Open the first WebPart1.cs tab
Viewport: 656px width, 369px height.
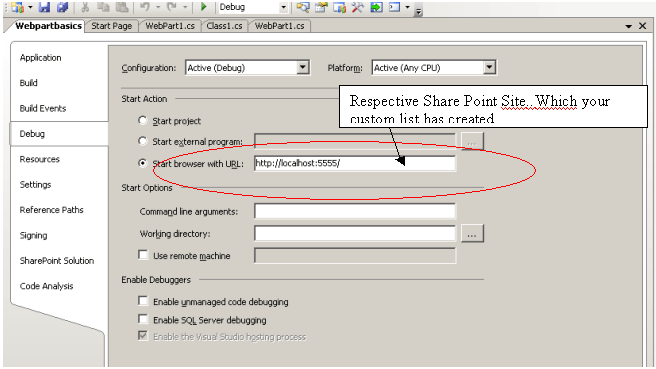170,26
